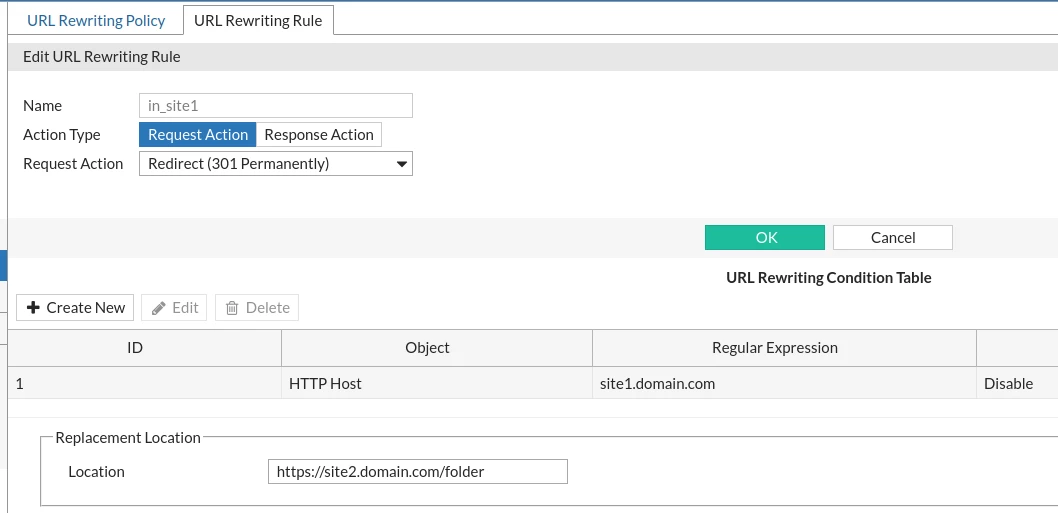Viewport: 1058px width, 513px height.
Task: Select the row with ID 1
Action: [533, 383]
